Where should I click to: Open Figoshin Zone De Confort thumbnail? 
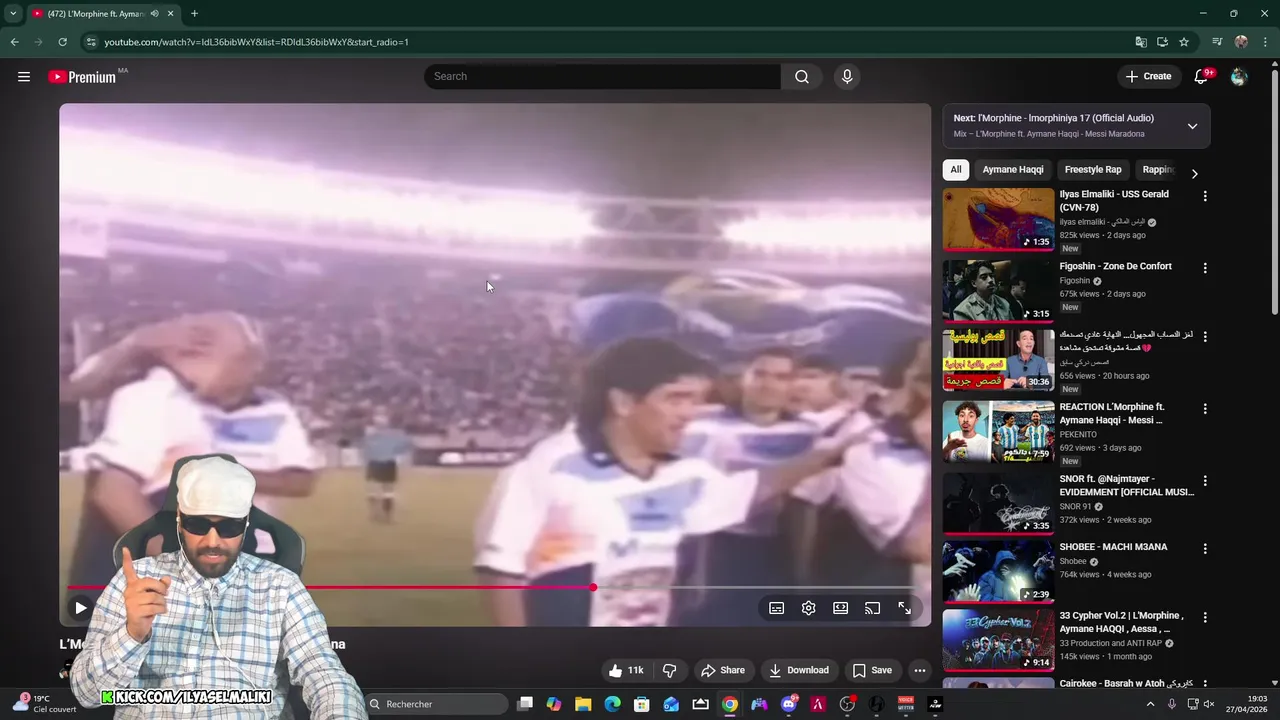click(998, 291)
